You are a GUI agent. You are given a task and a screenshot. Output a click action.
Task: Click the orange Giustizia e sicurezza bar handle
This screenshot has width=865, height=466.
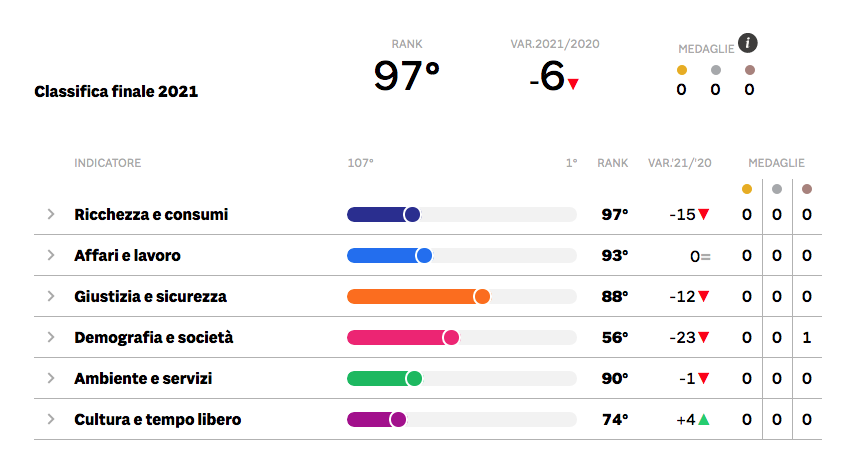(482, 297)
